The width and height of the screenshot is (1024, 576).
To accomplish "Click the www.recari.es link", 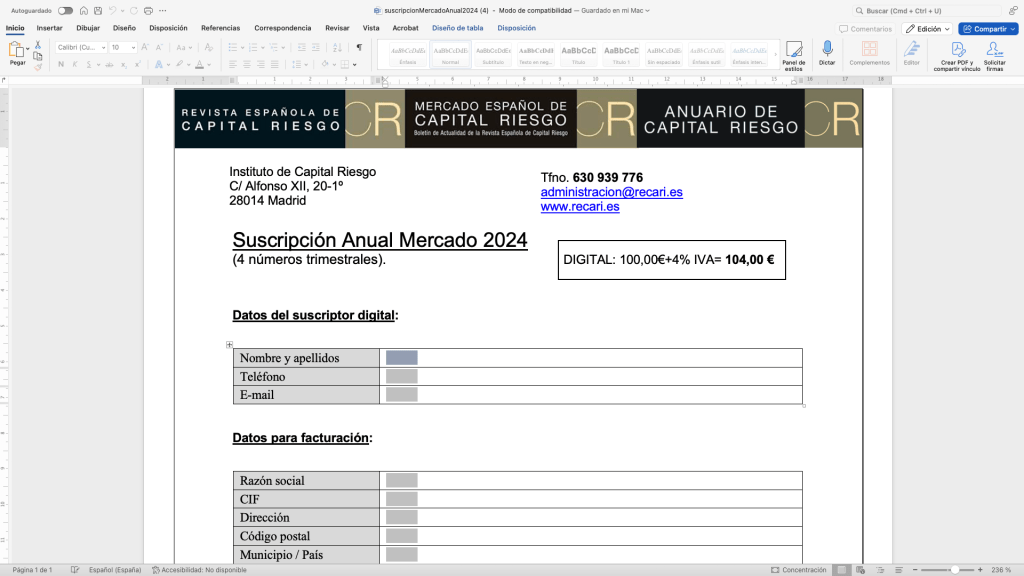I will coord(579,207).
